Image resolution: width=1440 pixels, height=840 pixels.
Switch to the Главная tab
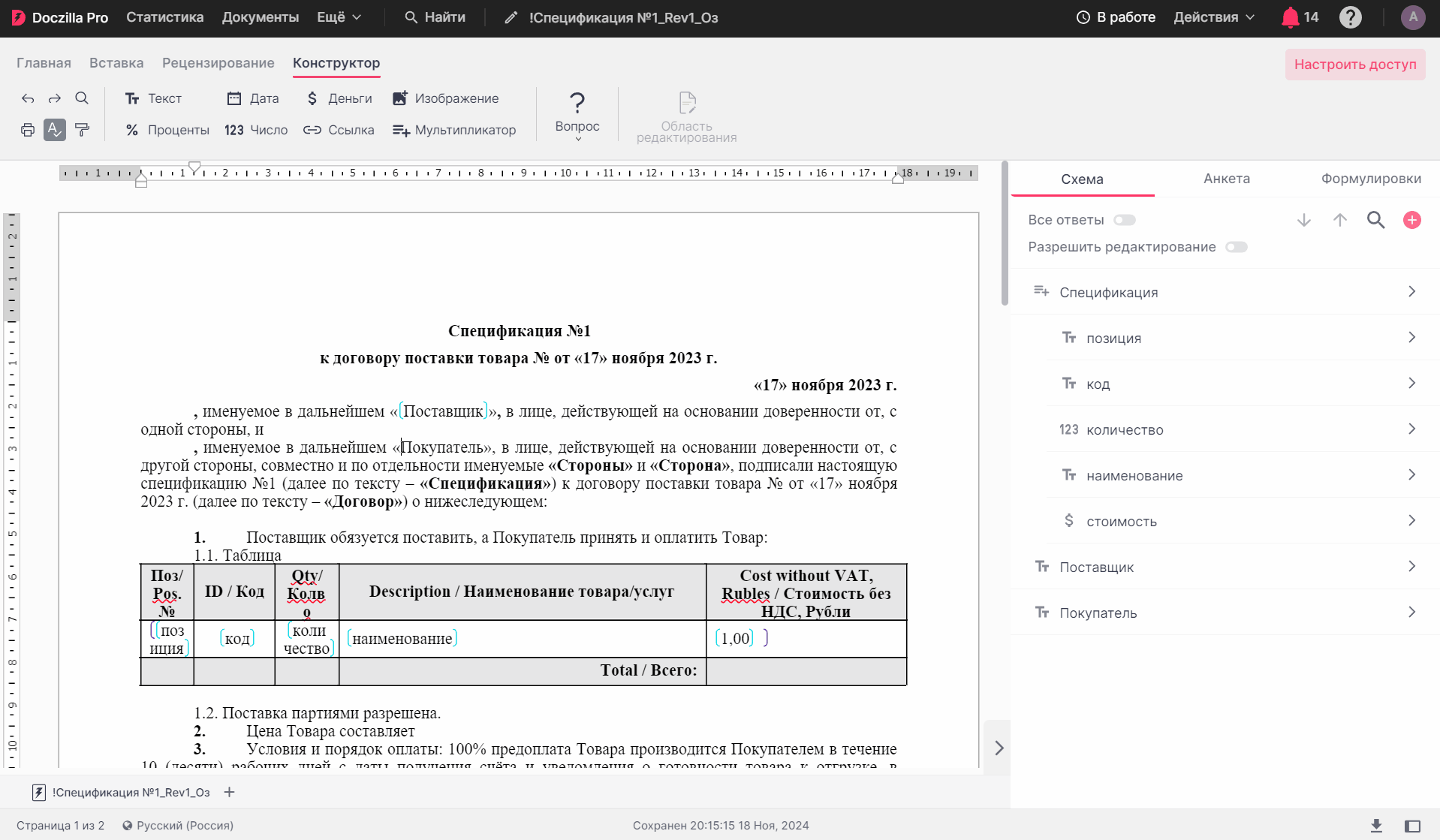coord(44,63)
